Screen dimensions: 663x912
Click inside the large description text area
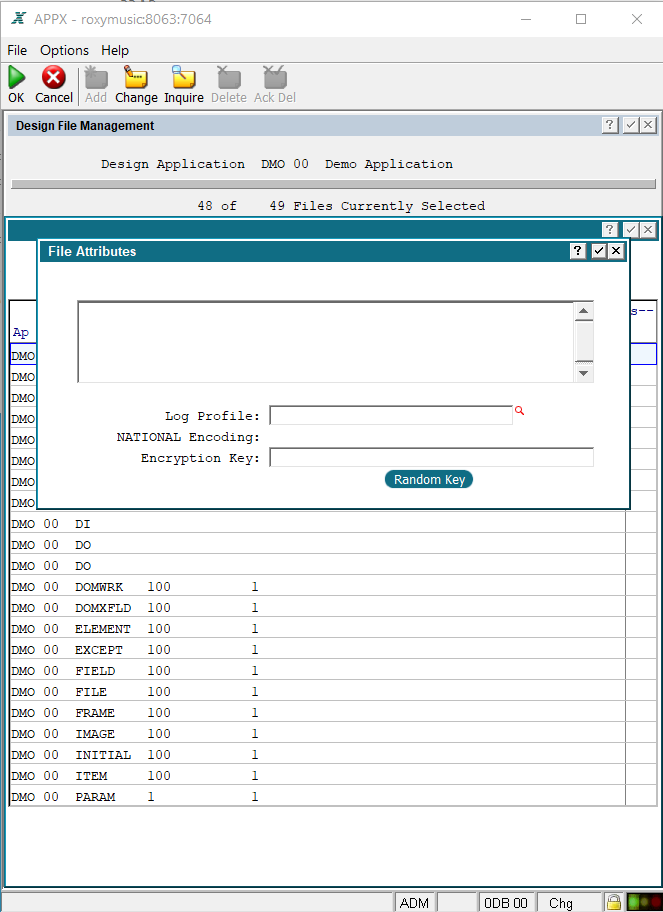pos(326,342)
